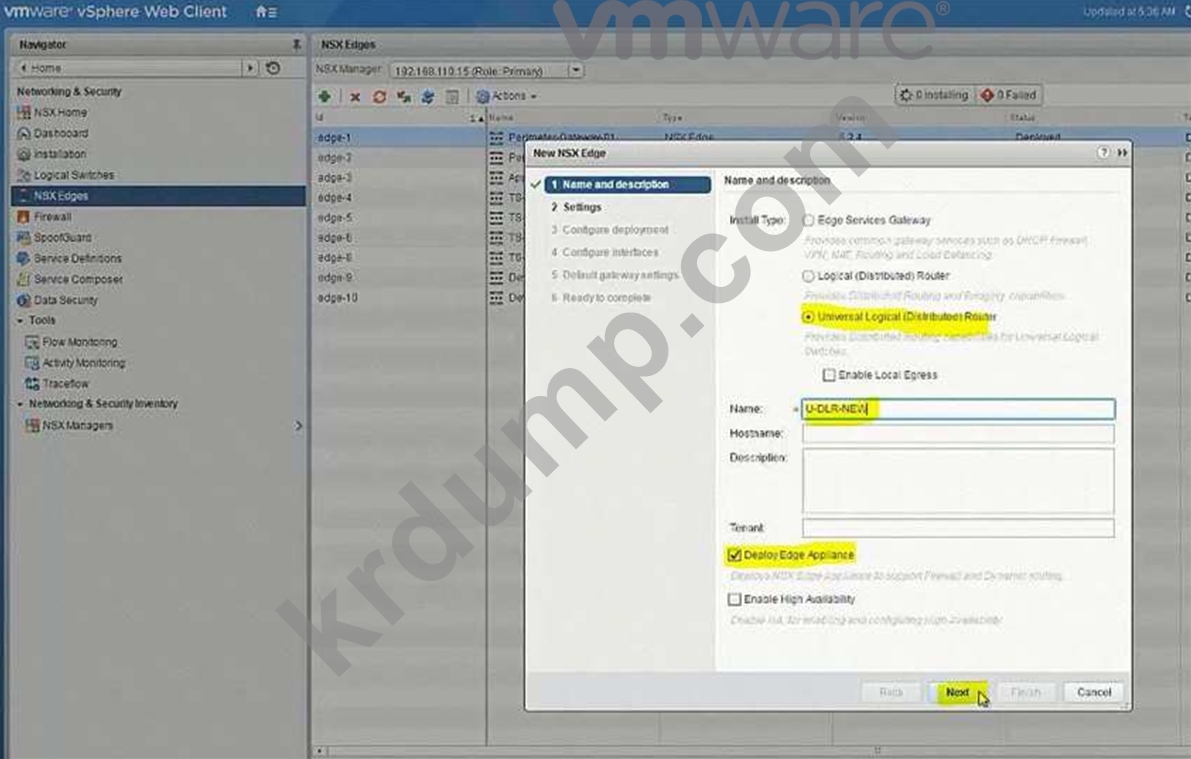1191x759 pixels.
Task: Open Traceflow tool
Action: tap(57, 384)
